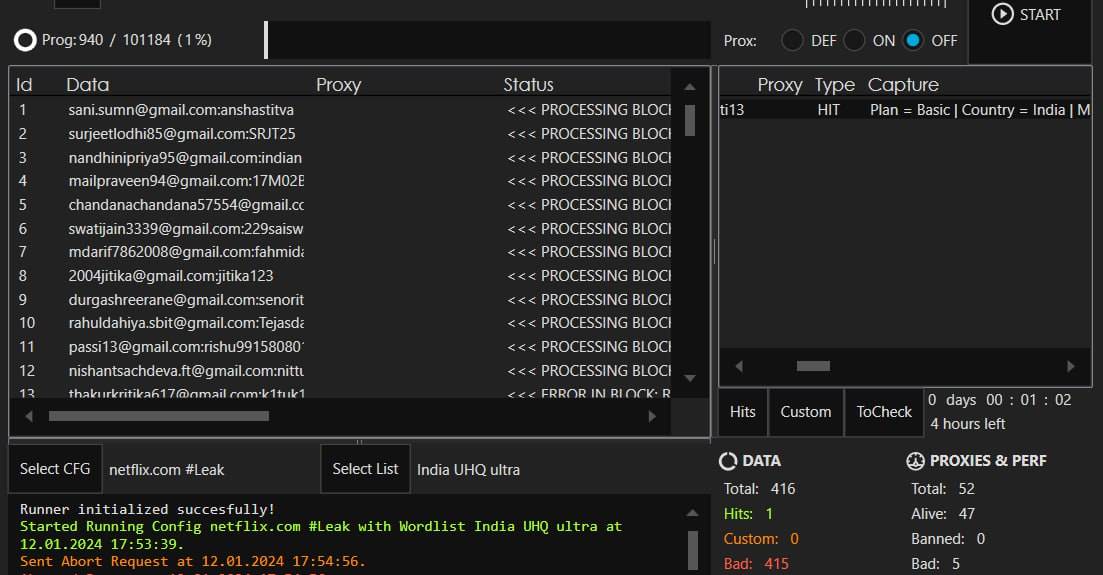This screenshot has height=575, width=1103.
Task: Click the 'India UHQ ultra' list name
Action: point(468,470)
